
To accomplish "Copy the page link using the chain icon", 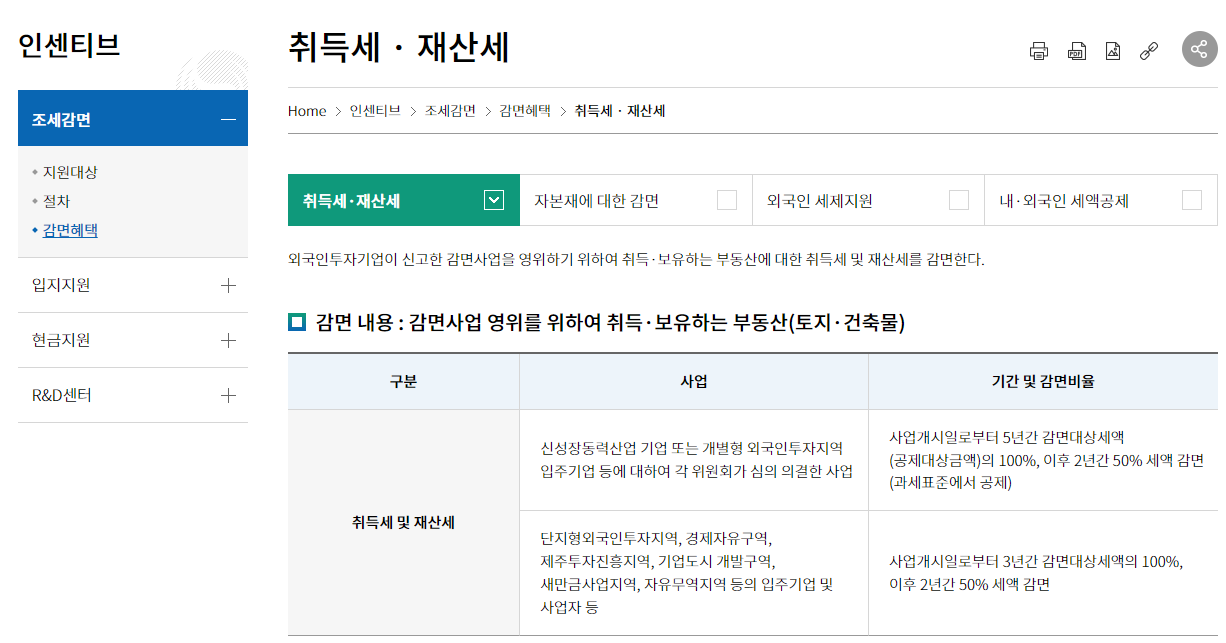I will click(1149, 51).
